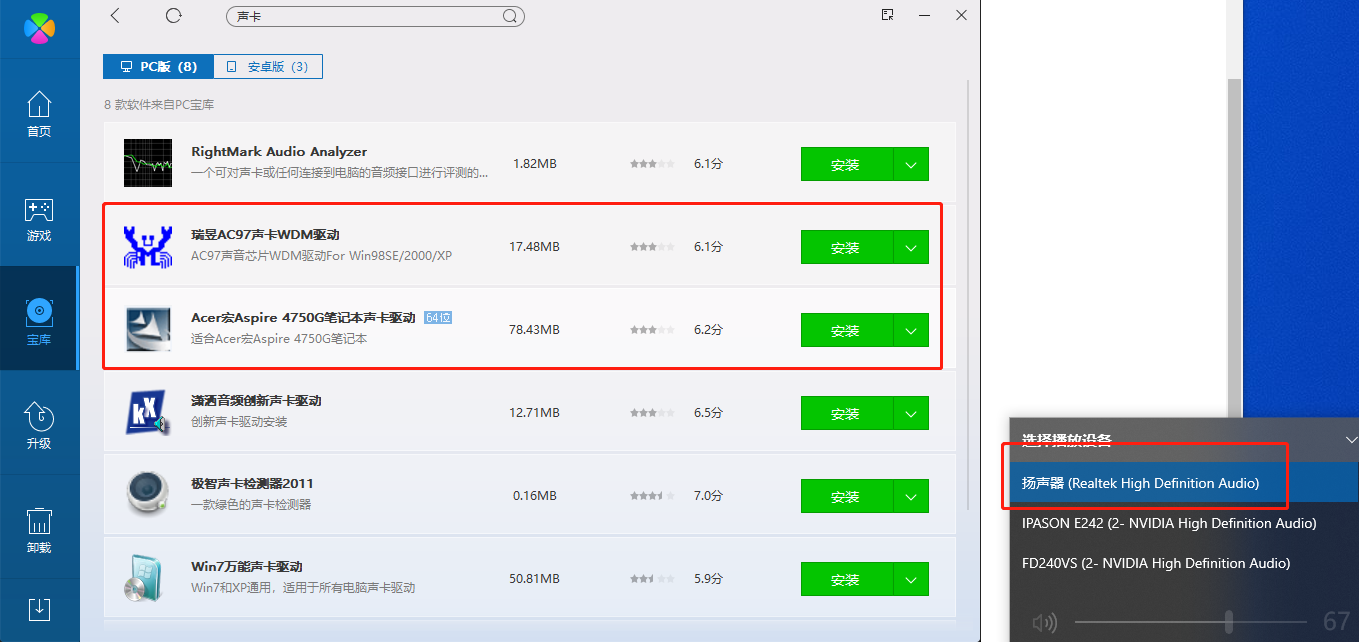1359x642 pixels.
Task: Click the Realtek crab logo icon
Action: [148, 246]
